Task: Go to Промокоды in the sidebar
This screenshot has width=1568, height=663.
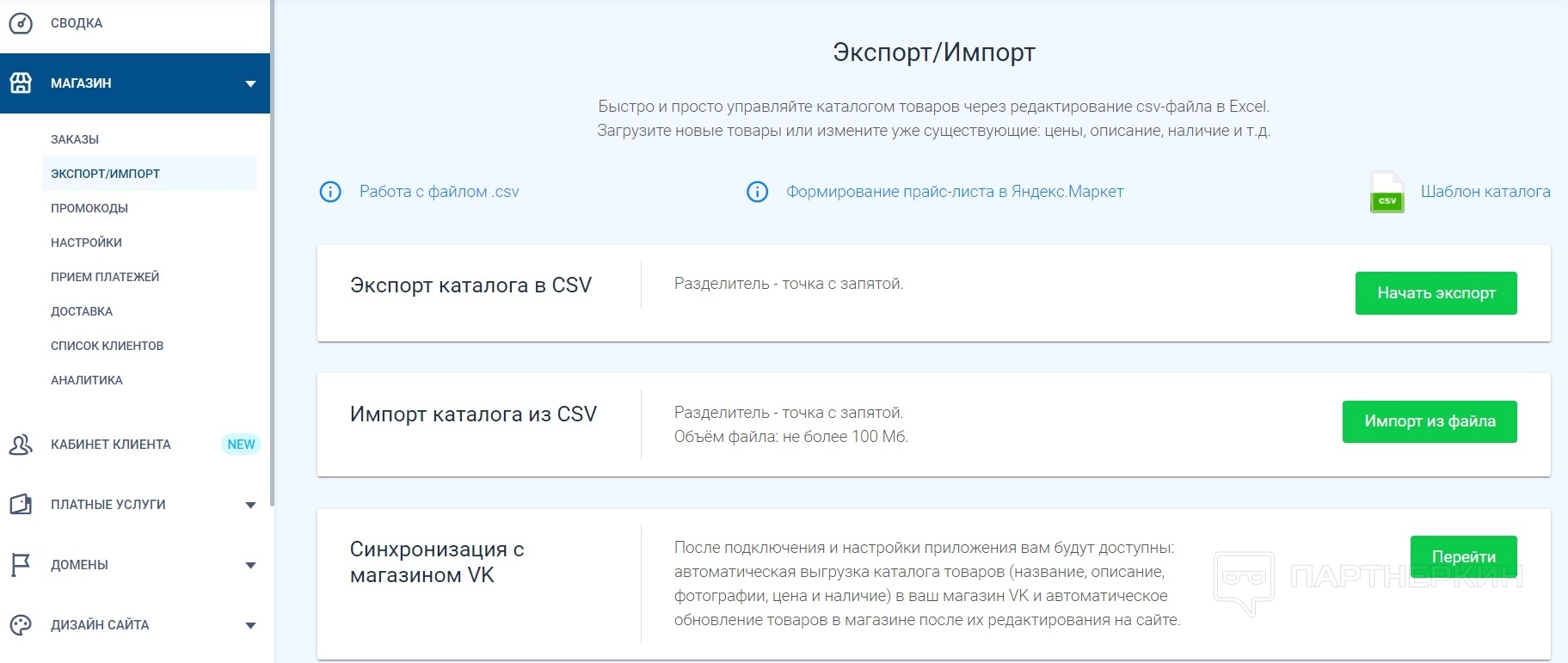Action: click(x=89, y=208)
